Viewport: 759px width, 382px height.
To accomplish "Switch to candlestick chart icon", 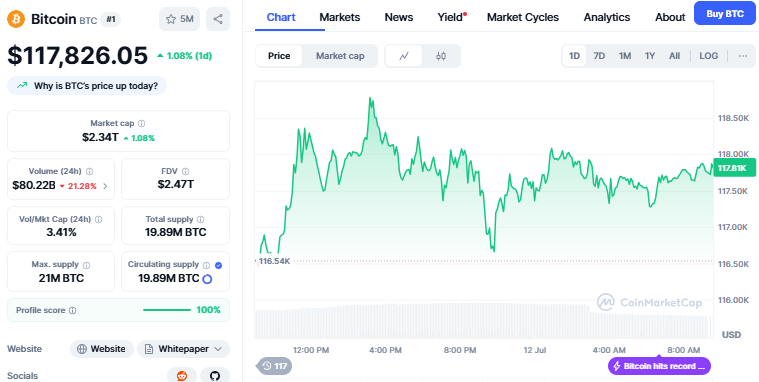I will [x=440, y=56].
